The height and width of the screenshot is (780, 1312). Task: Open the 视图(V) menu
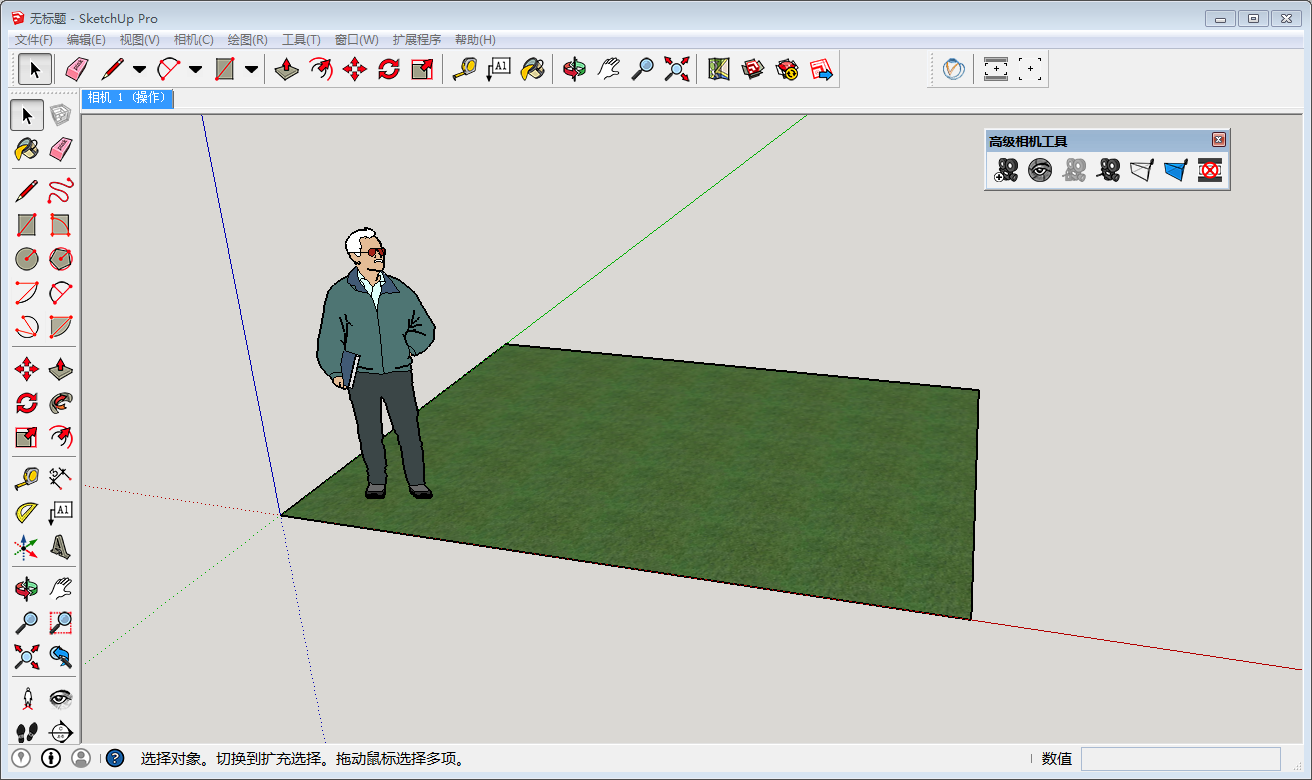tap(139, 40)
